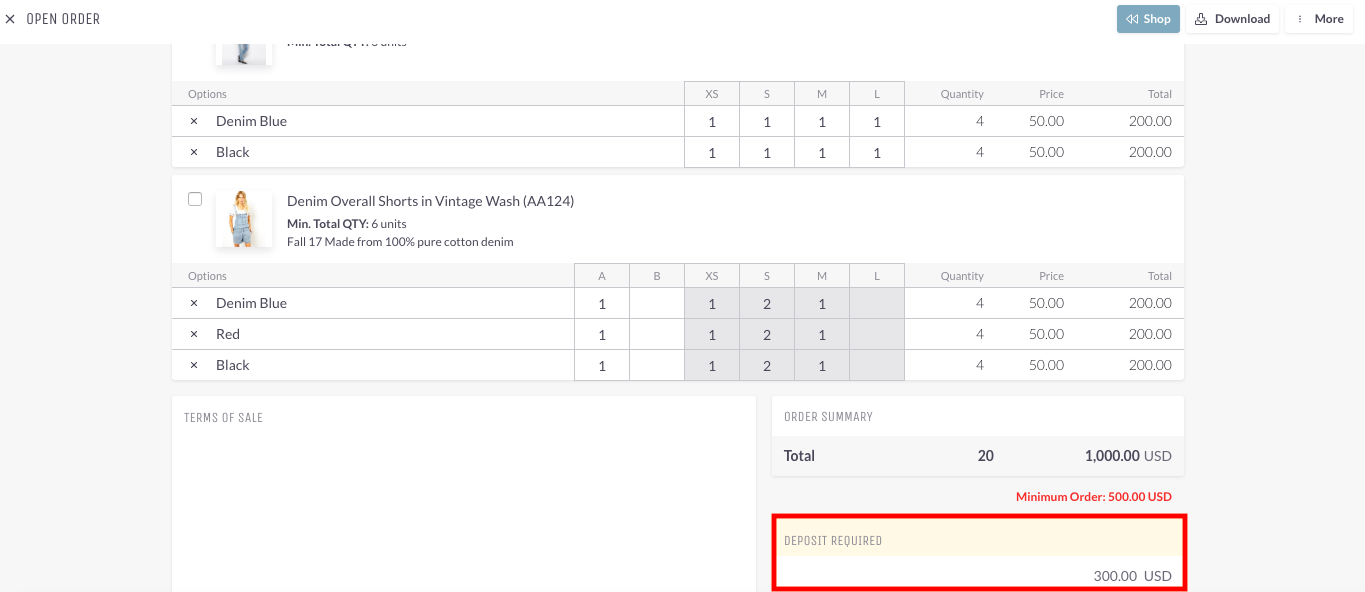Click the Deposit Required amount field
This screenshot has width=1365, height=592.
pyautogui.click(x=978, y=576)
